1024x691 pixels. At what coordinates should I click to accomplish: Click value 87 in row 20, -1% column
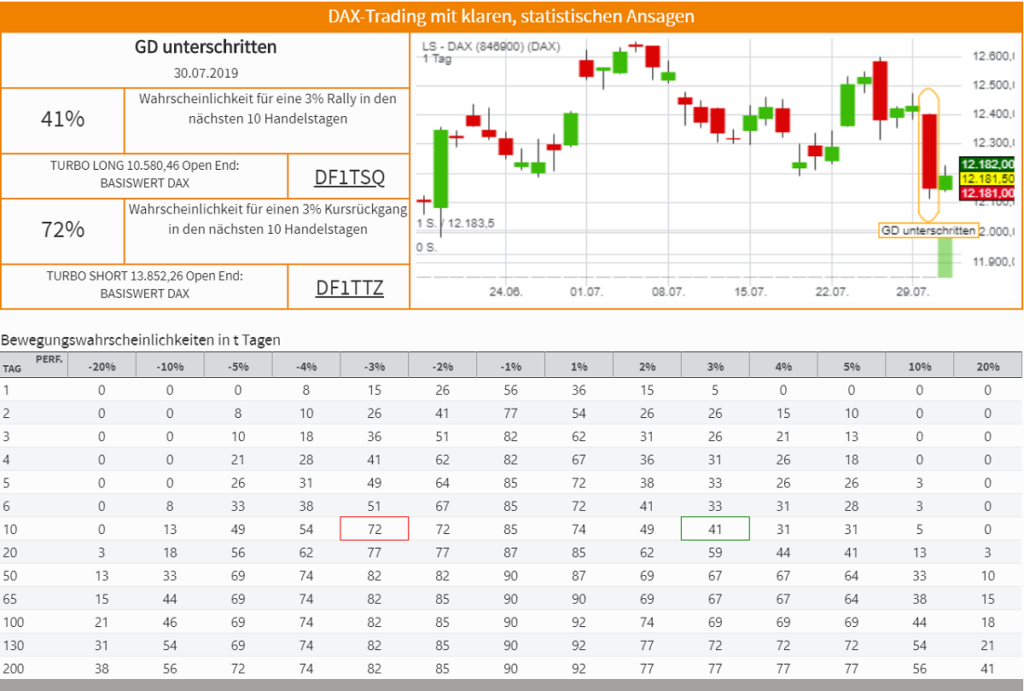click(x=511, y=553)
